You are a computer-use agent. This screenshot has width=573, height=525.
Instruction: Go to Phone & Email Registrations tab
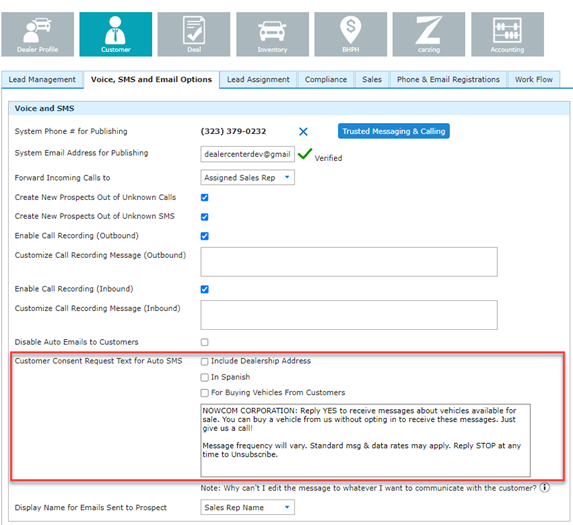tap(448, 79)
